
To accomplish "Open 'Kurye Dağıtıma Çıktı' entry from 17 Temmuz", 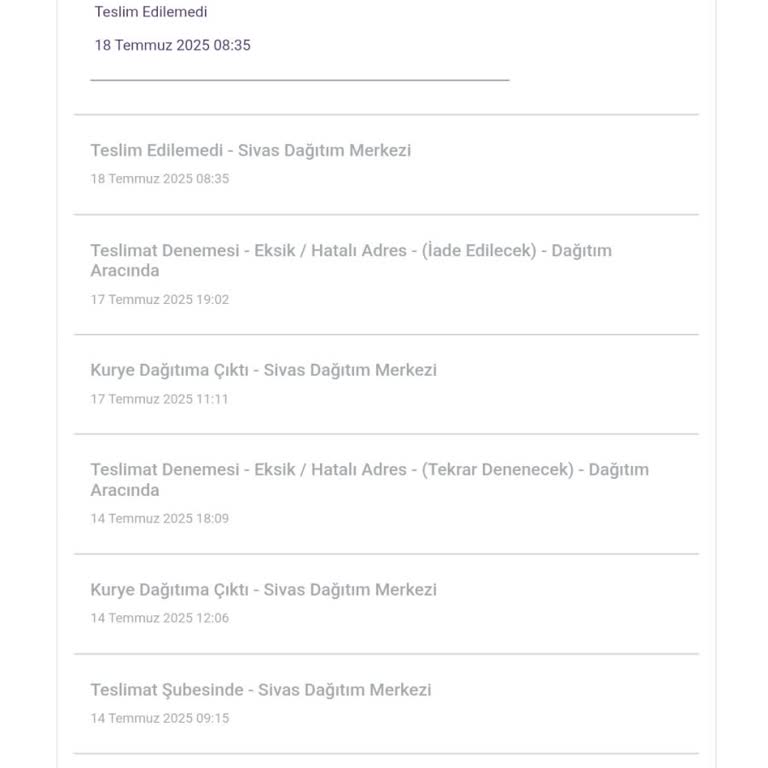I will tap(263, 370).
